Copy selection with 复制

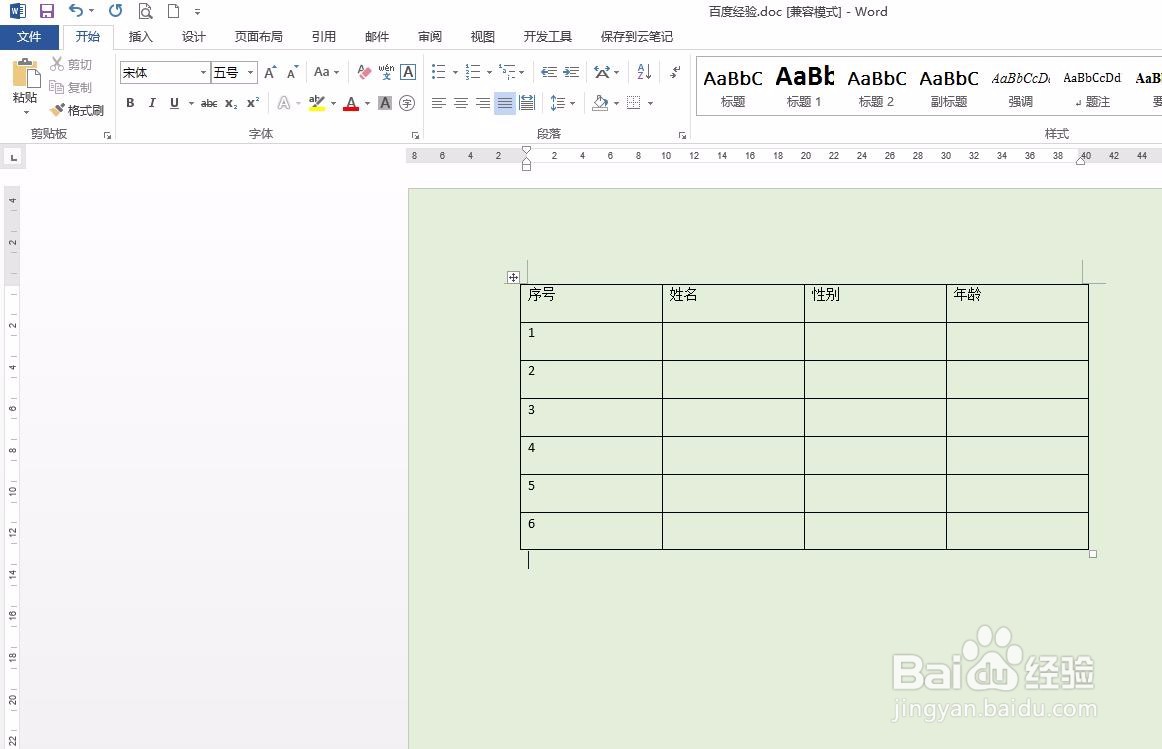(x=71, y=87)
